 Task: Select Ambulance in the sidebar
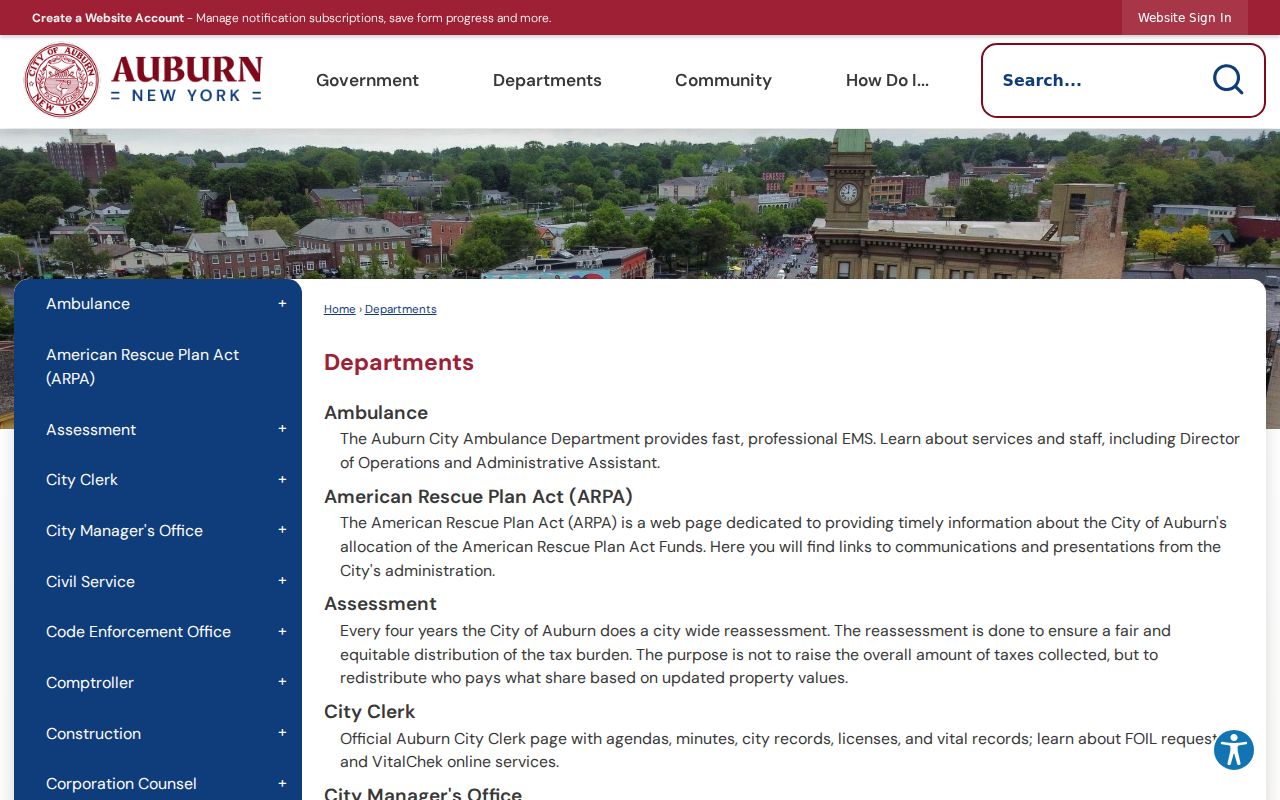point(88,304)
